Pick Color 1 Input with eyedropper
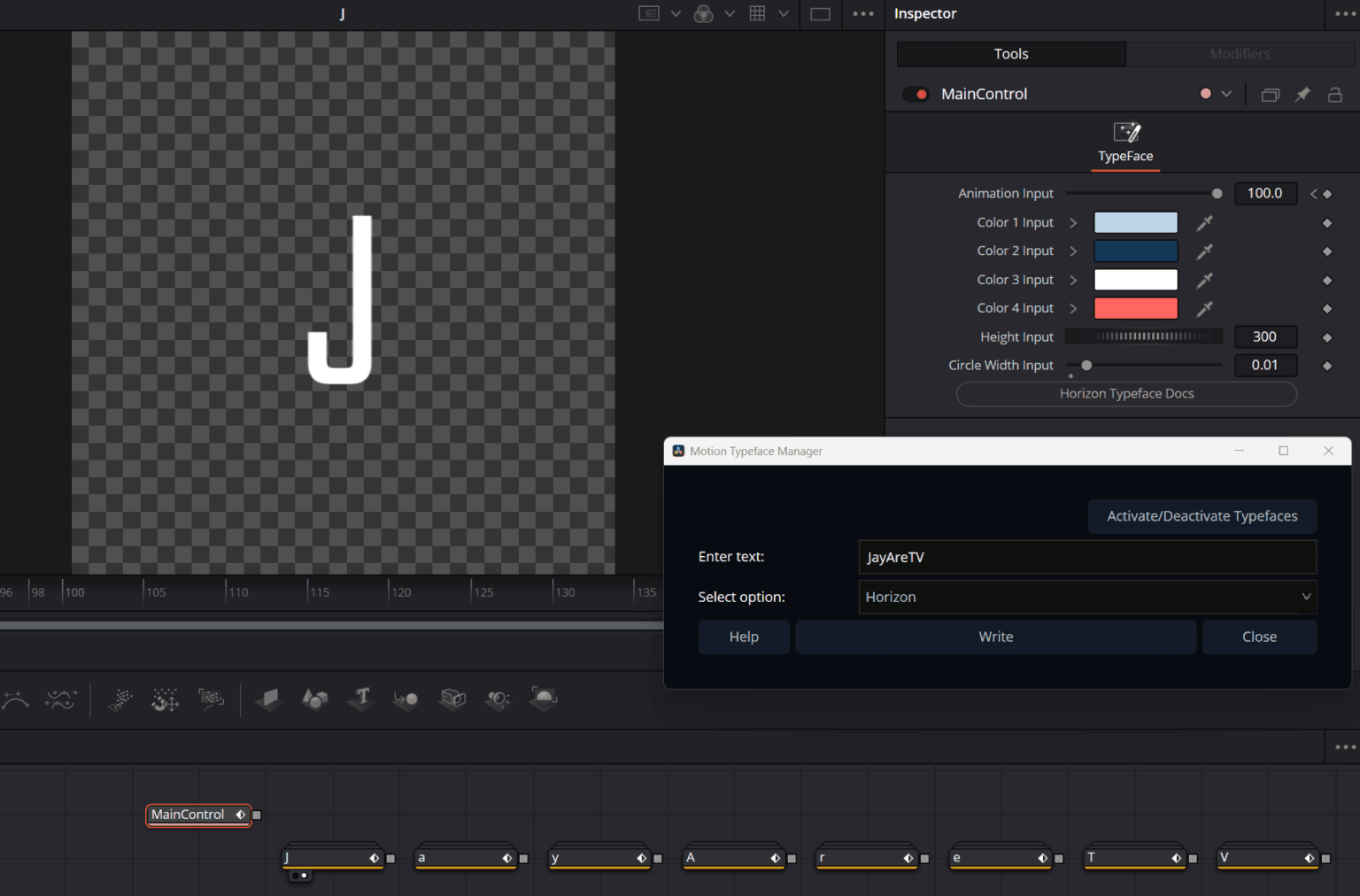The height and width of the screenshot is (896, 1360). (1204, 223)
